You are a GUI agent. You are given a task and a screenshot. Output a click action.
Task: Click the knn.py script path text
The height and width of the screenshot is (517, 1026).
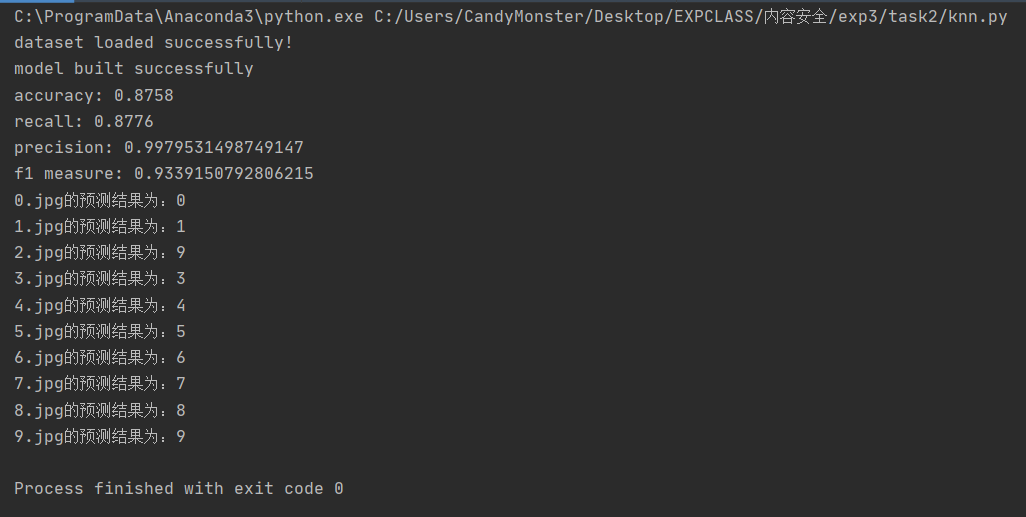(x=690, y=17)
